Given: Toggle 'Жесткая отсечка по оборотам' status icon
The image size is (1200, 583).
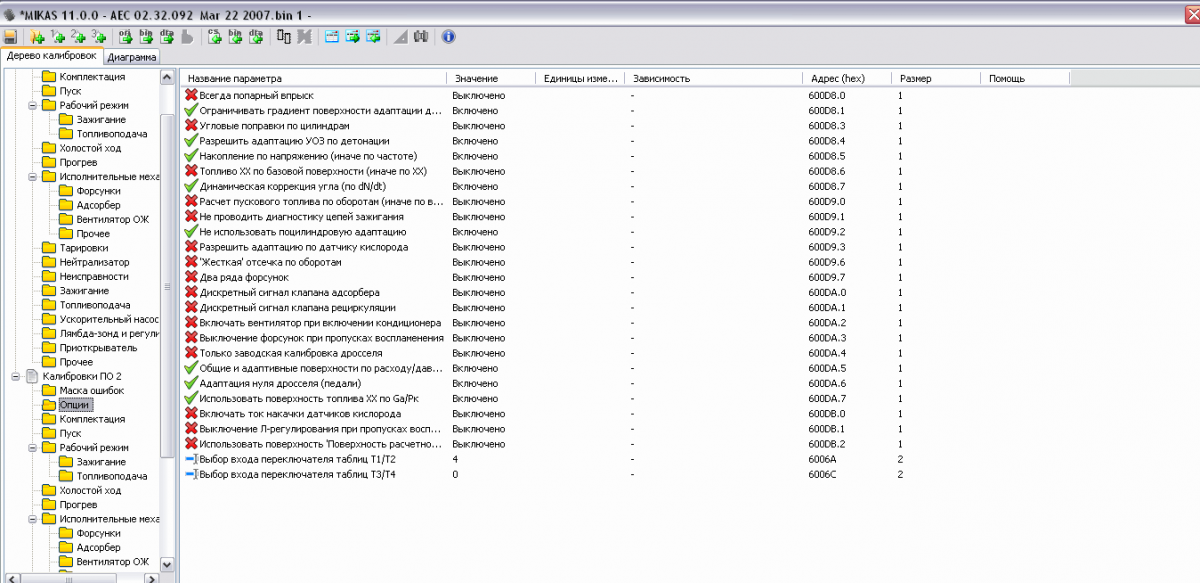Looking at the screenshot, I should tap(191, 262).
